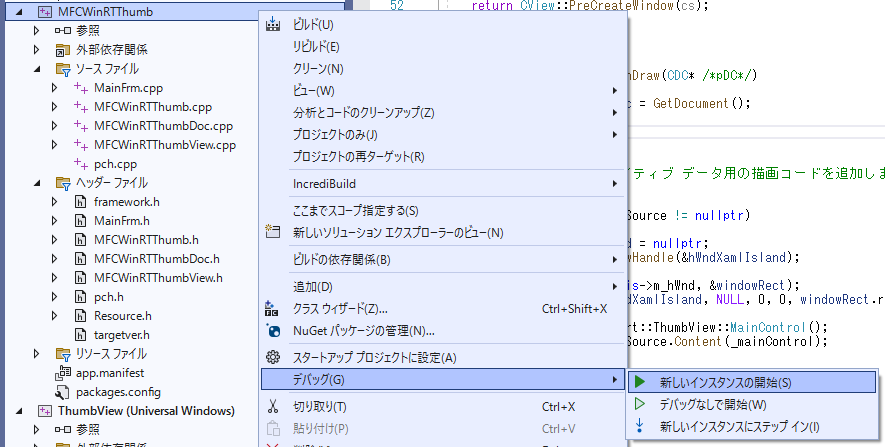Click the ソース ファイル filter folder icon
This screenshot has height=447, width=885.
[63, 69]
